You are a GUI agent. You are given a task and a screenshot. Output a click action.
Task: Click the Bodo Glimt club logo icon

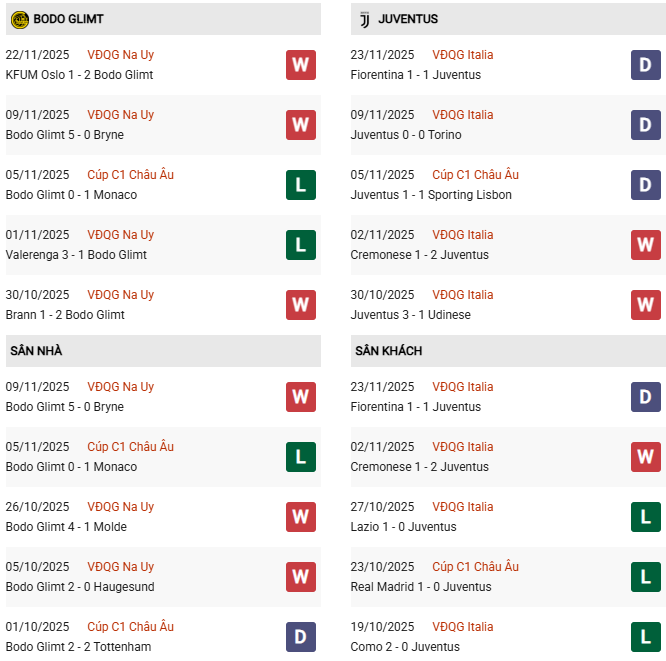(17, 19)
